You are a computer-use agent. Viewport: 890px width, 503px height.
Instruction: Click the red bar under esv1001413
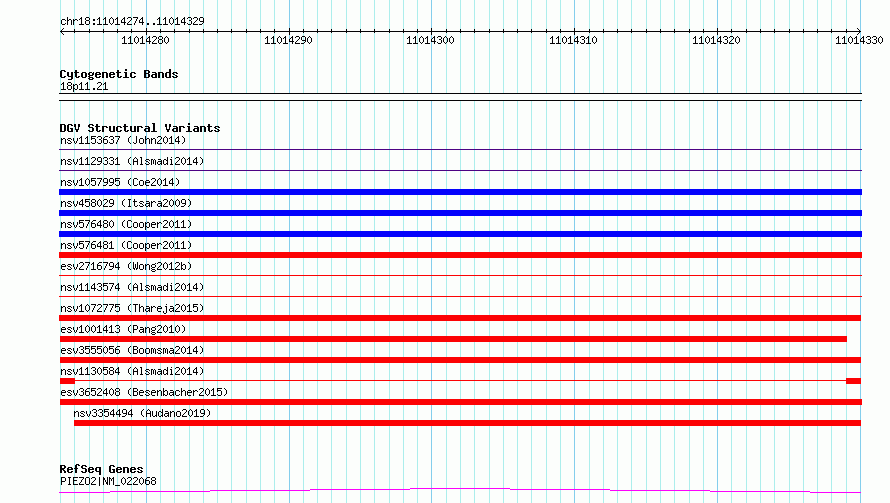[x=453, y=339]
